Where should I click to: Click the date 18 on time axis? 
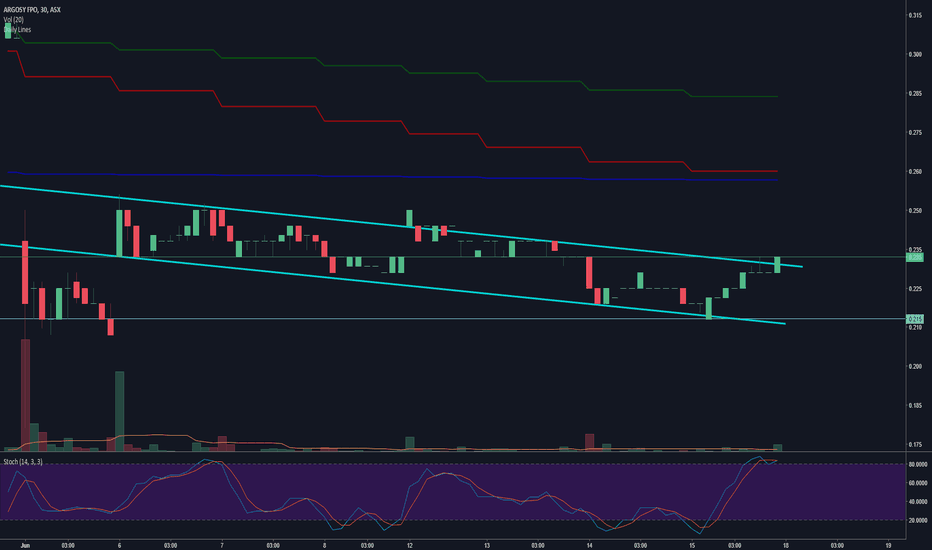coord(786,545)
